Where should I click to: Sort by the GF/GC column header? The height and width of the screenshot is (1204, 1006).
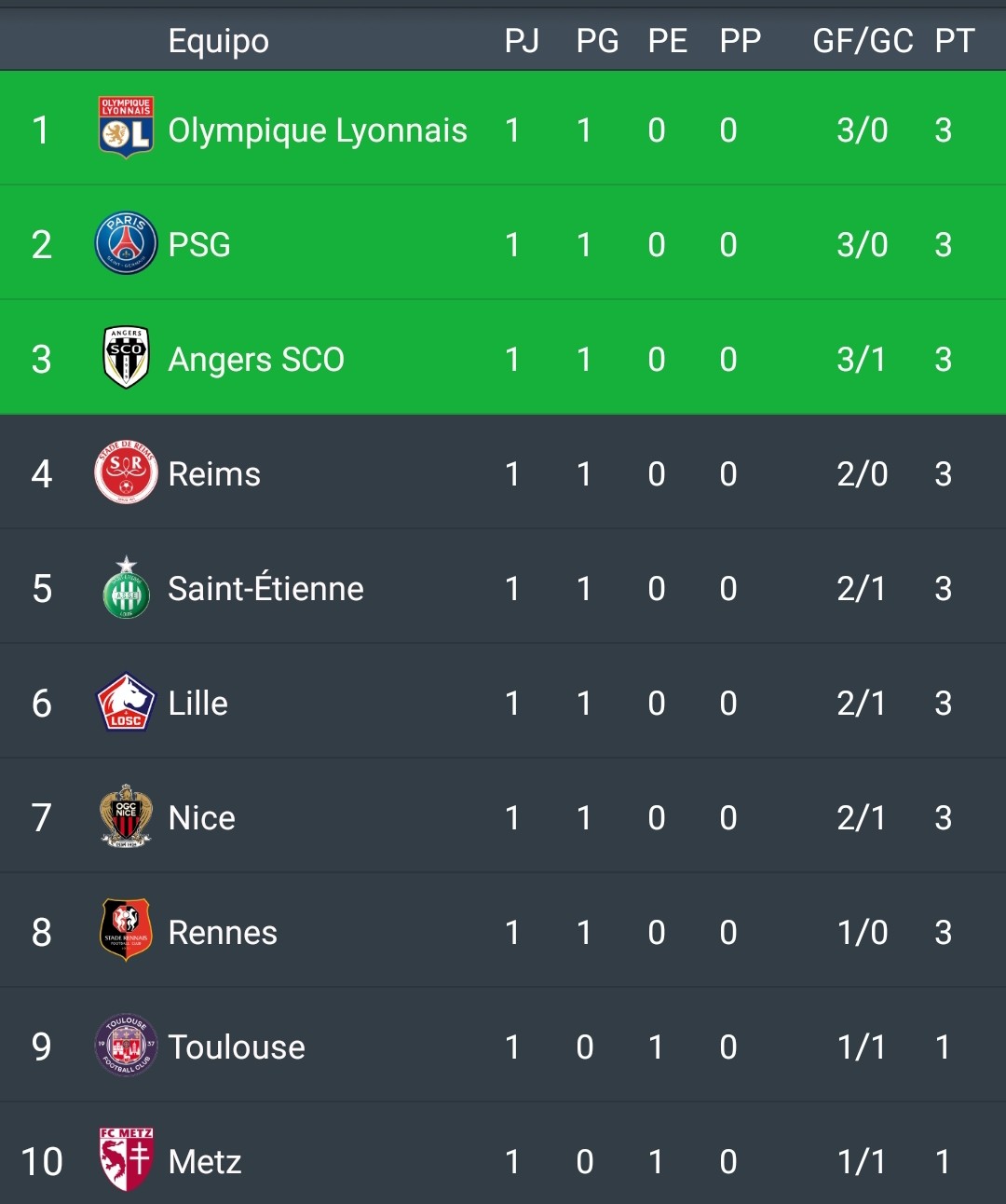click(x=863, y=41)
